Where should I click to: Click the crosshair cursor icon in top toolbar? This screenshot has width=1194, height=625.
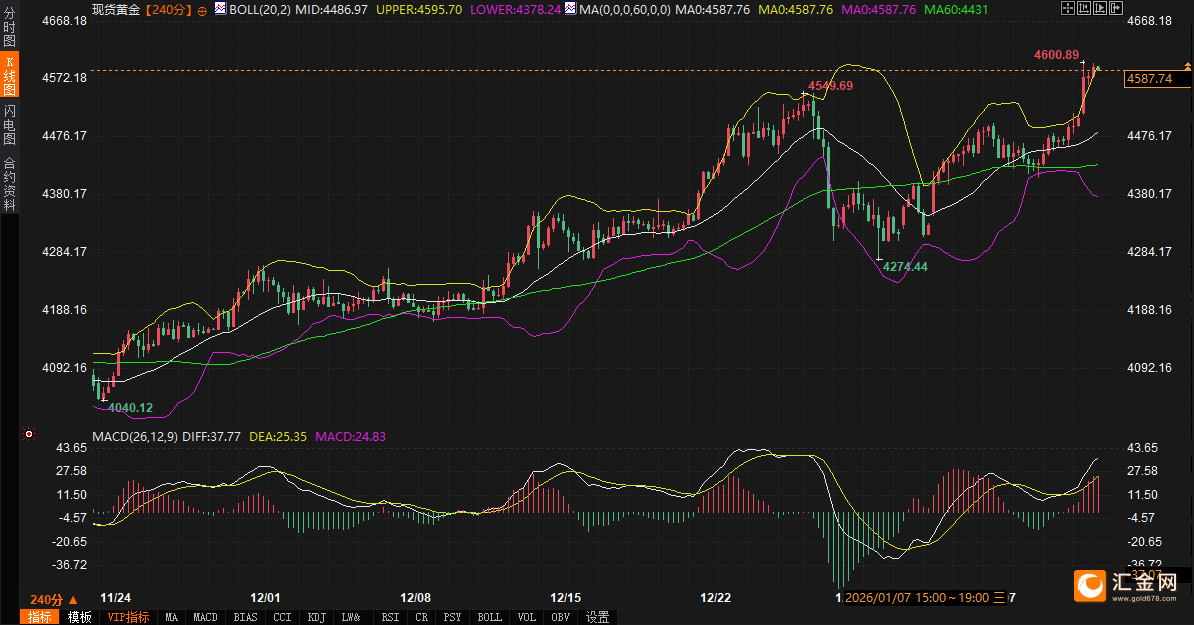point(1069,8)
